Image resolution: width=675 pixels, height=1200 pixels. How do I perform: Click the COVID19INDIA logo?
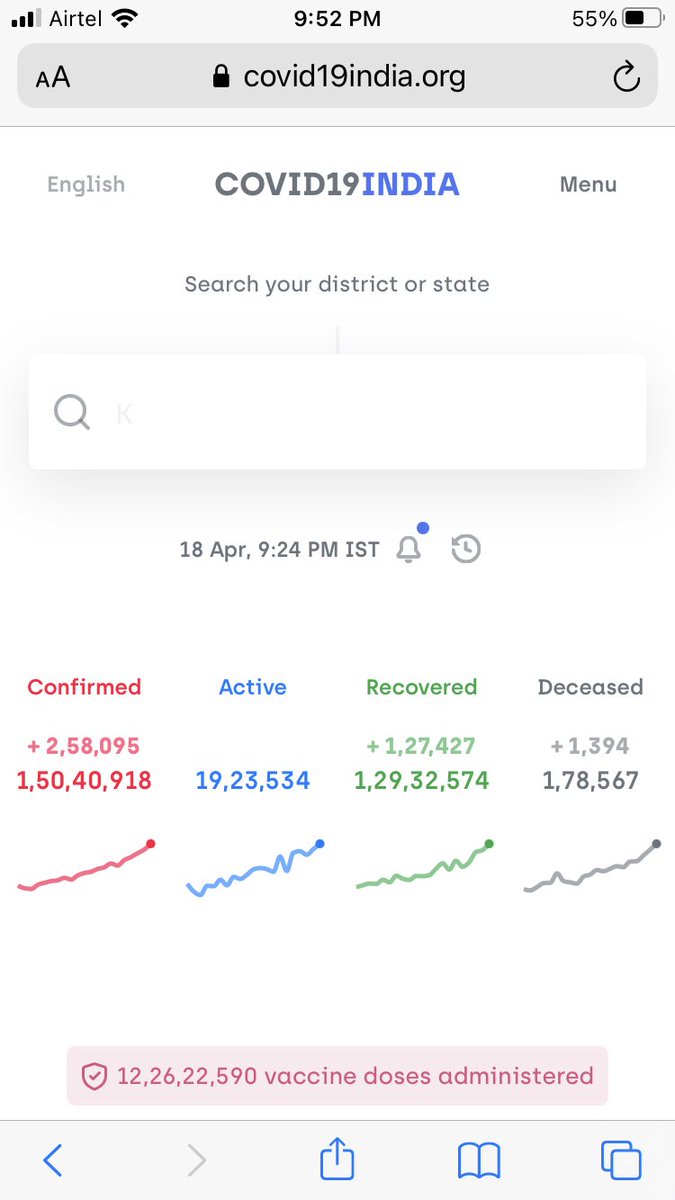(x=337, y=184)
